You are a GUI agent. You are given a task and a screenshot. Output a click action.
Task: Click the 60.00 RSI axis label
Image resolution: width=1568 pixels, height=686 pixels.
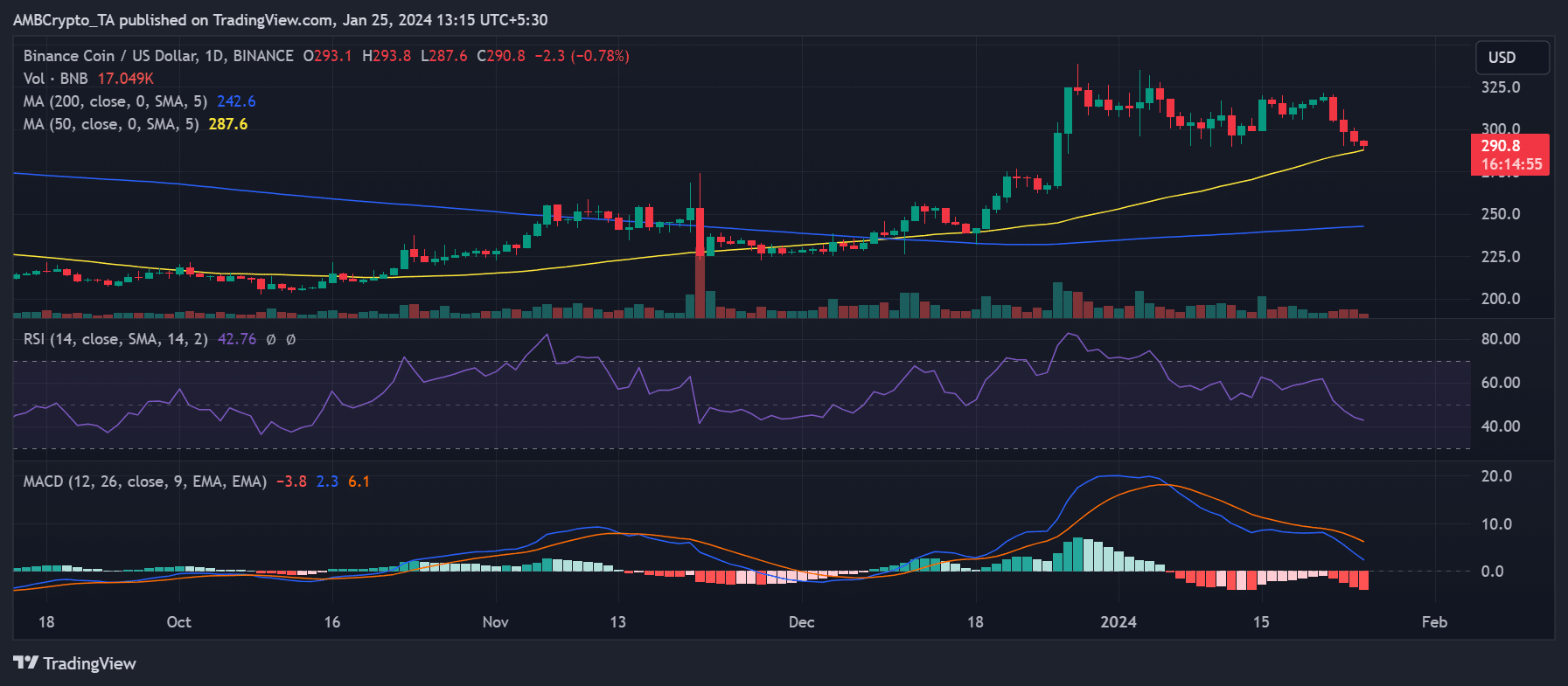click(1501, 383)
